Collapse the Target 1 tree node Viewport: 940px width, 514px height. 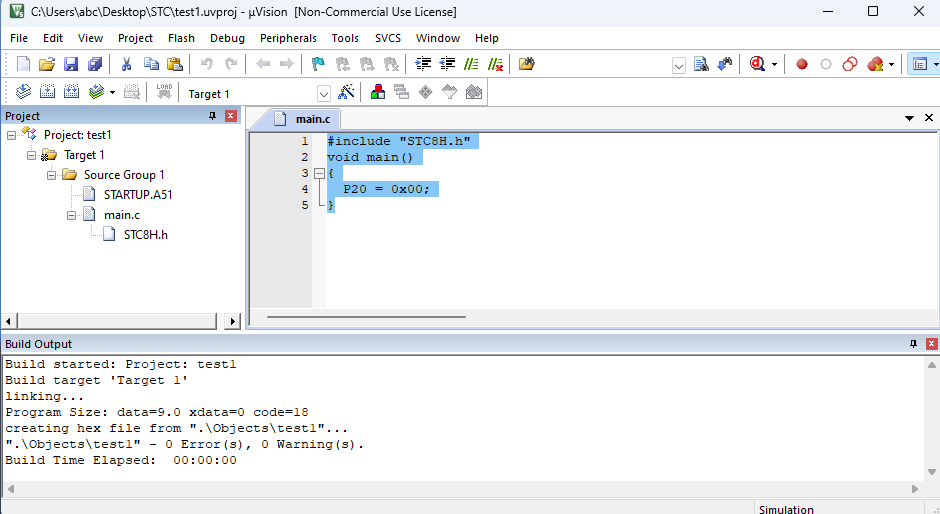(31, 155)
